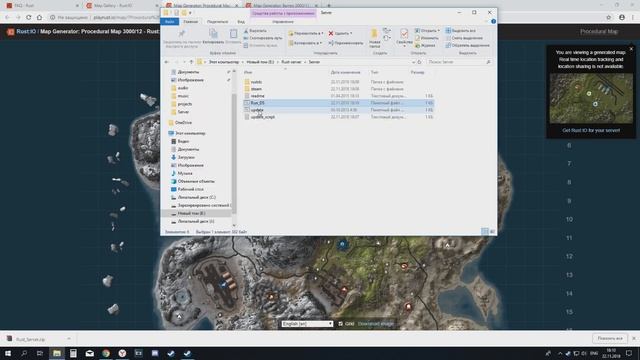Select the rustds folder

tap(339, 82)
